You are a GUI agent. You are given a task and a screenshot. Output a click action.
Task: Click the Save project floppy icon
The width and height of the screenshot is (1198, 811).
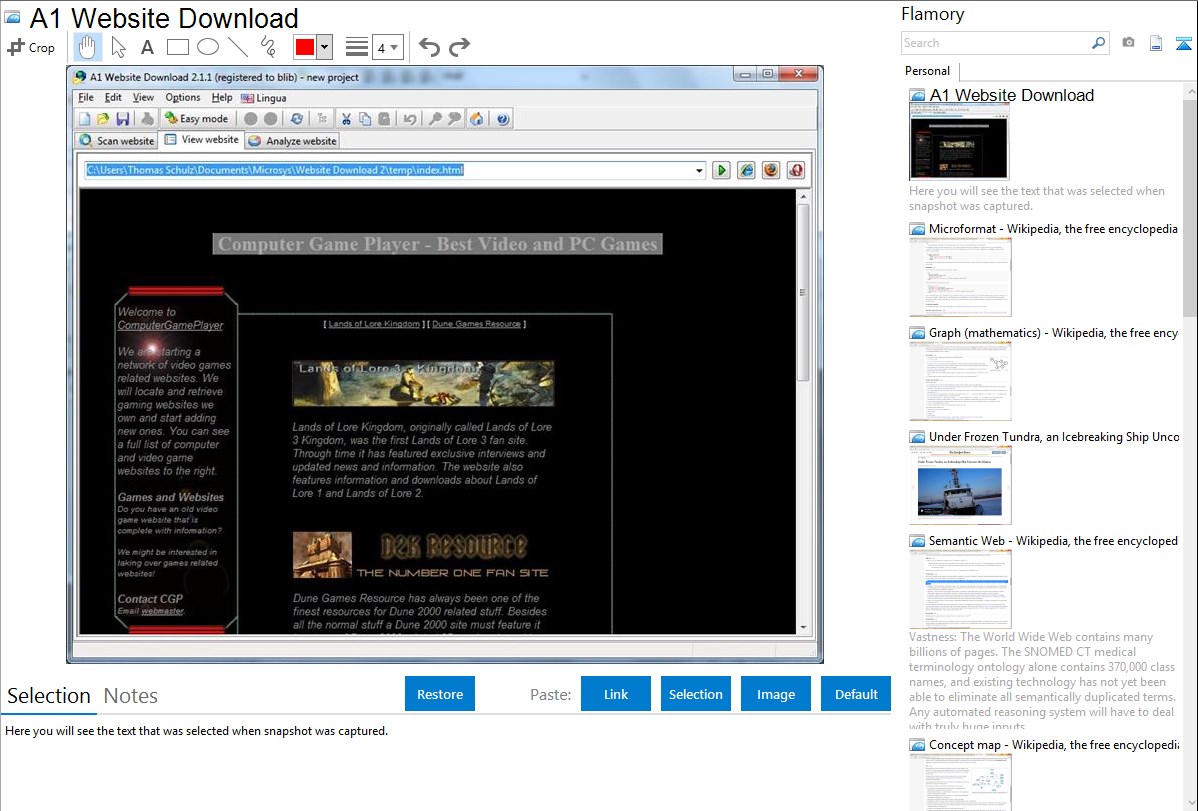pos(122,119)
